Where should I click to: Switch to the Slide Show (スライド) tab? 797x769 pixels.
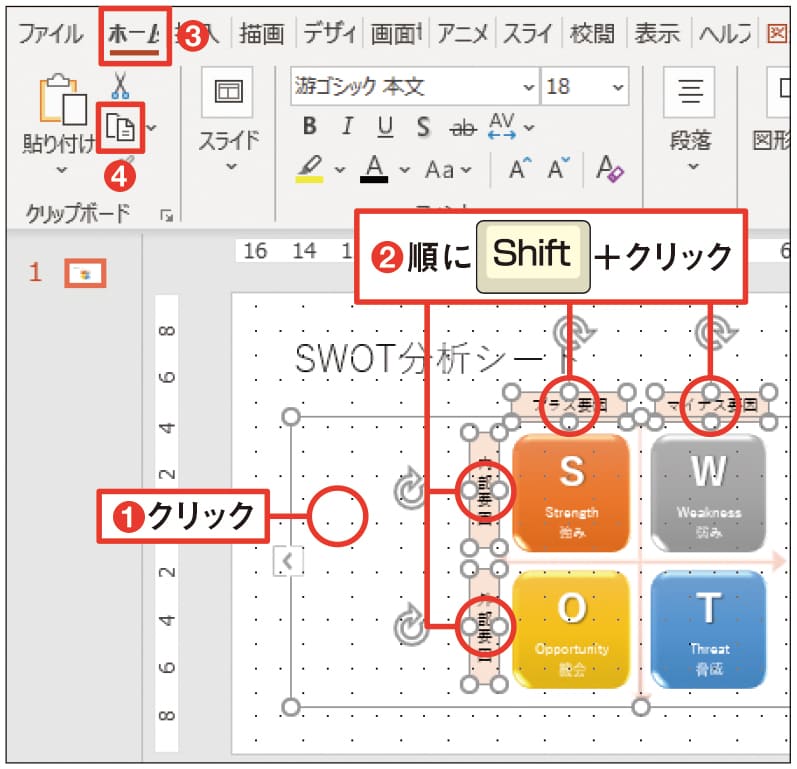[528, 35]
